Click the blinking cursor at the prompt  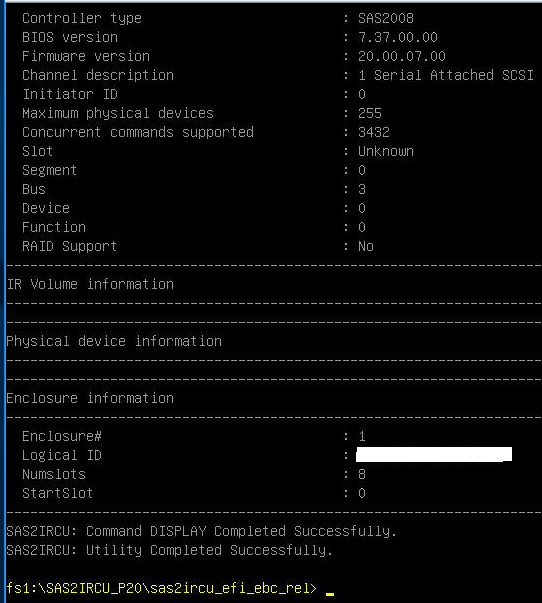330,594
